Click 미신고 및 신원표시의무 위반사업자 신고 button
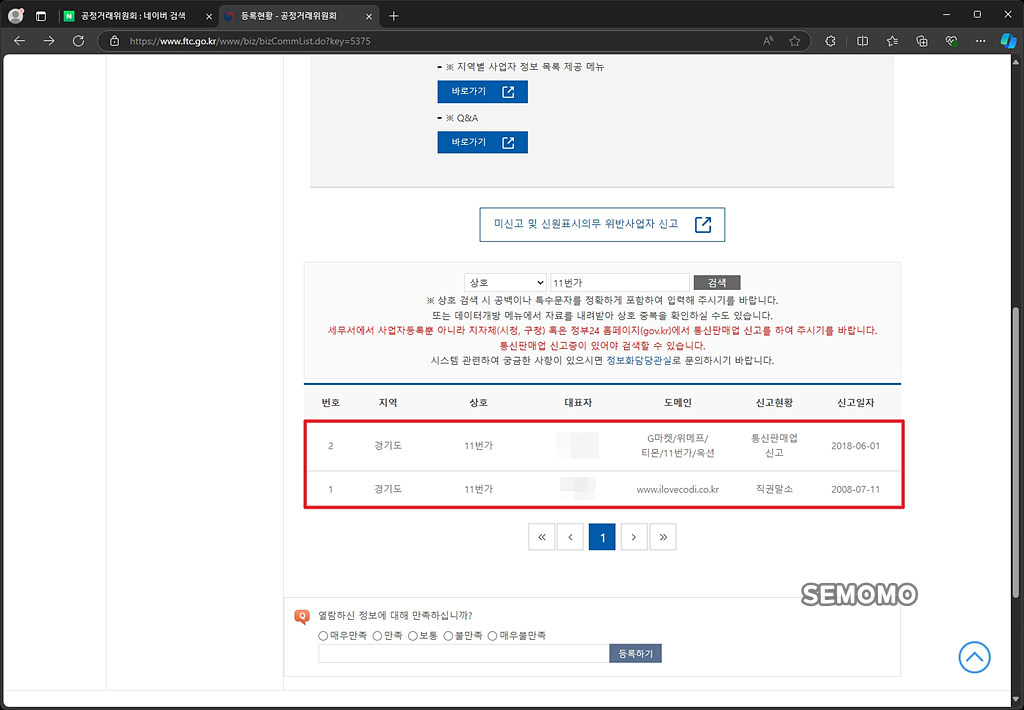The height and width of the screenshot is (710, 1024). pos(602,224)
